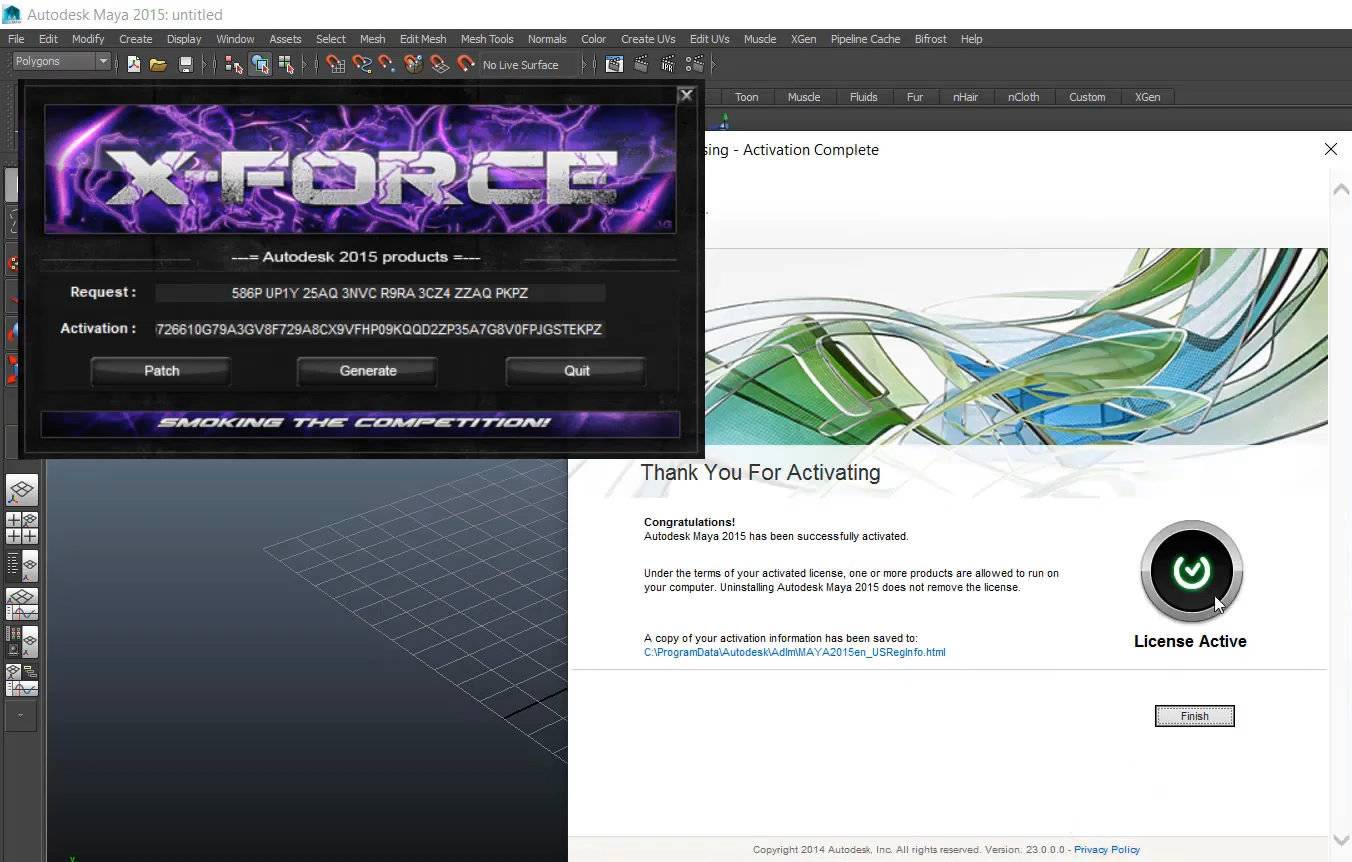Click the Open Scene folder icon

[x=158, y=65]
